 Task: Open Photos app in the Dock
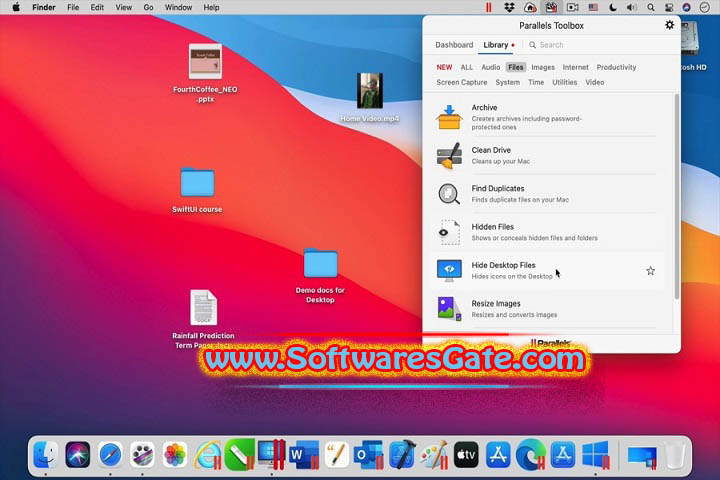[x=174, y=455]
